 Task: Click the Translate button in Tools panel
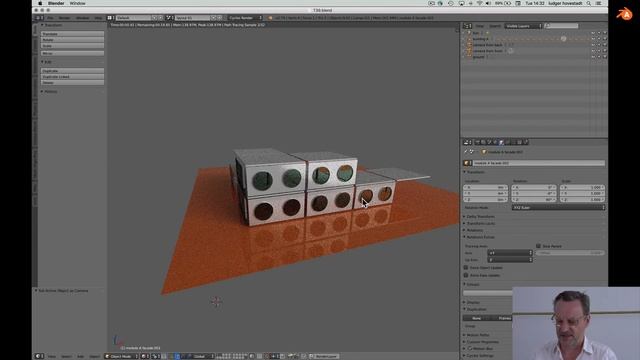coord(72,34)
